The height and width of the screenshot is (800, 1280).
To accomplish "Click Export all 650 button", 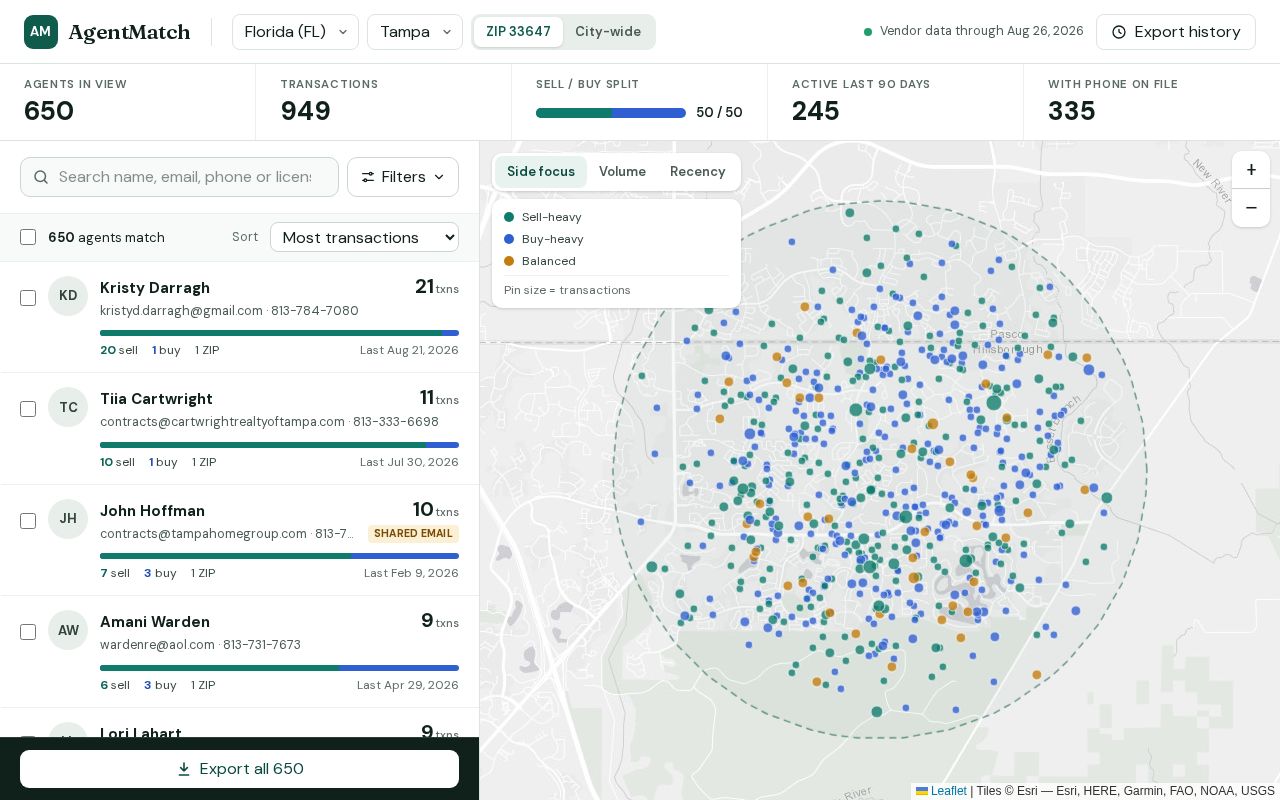I will pos(239,769).
